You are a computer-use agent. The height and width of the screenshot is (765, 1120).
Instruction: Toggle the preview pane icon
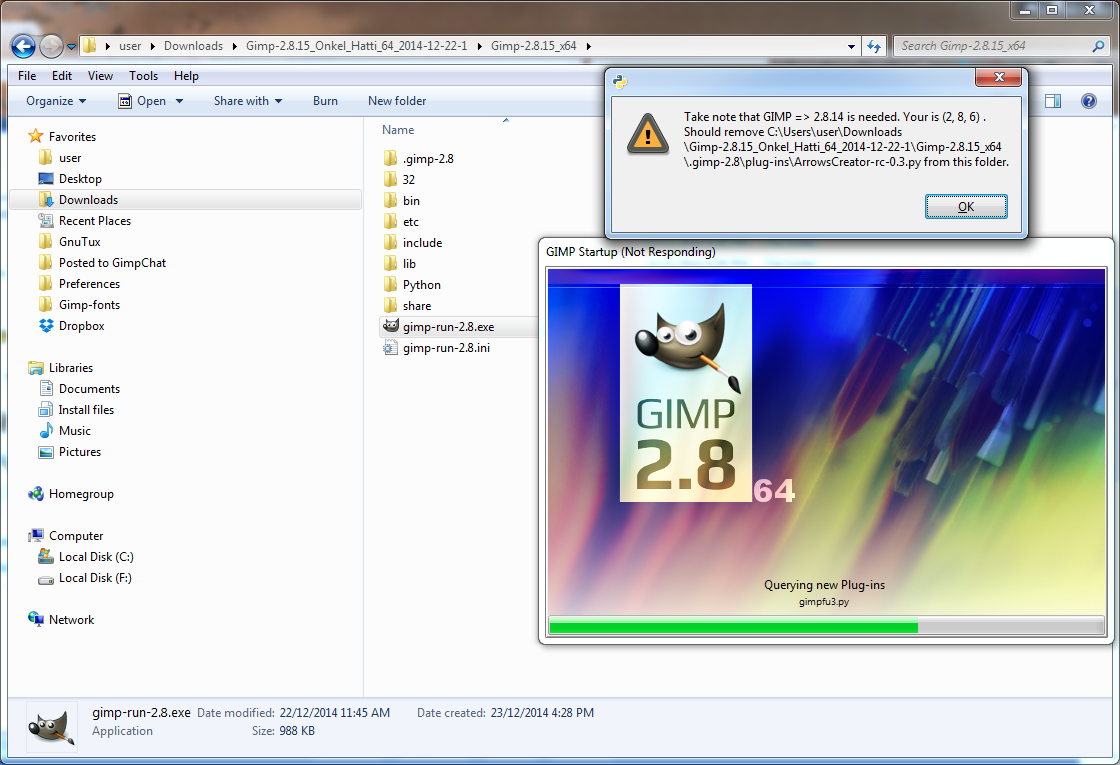1053,101
